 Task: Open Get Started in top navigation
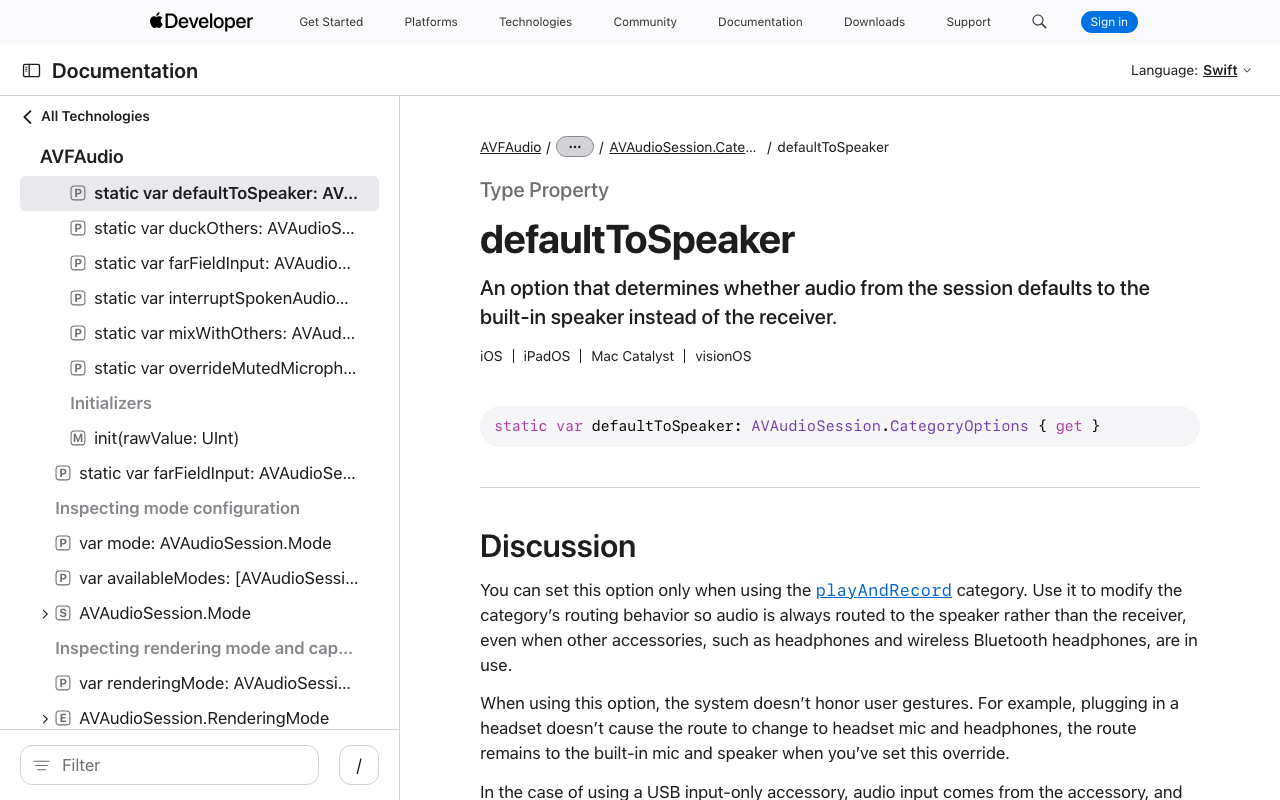[331, 21]
